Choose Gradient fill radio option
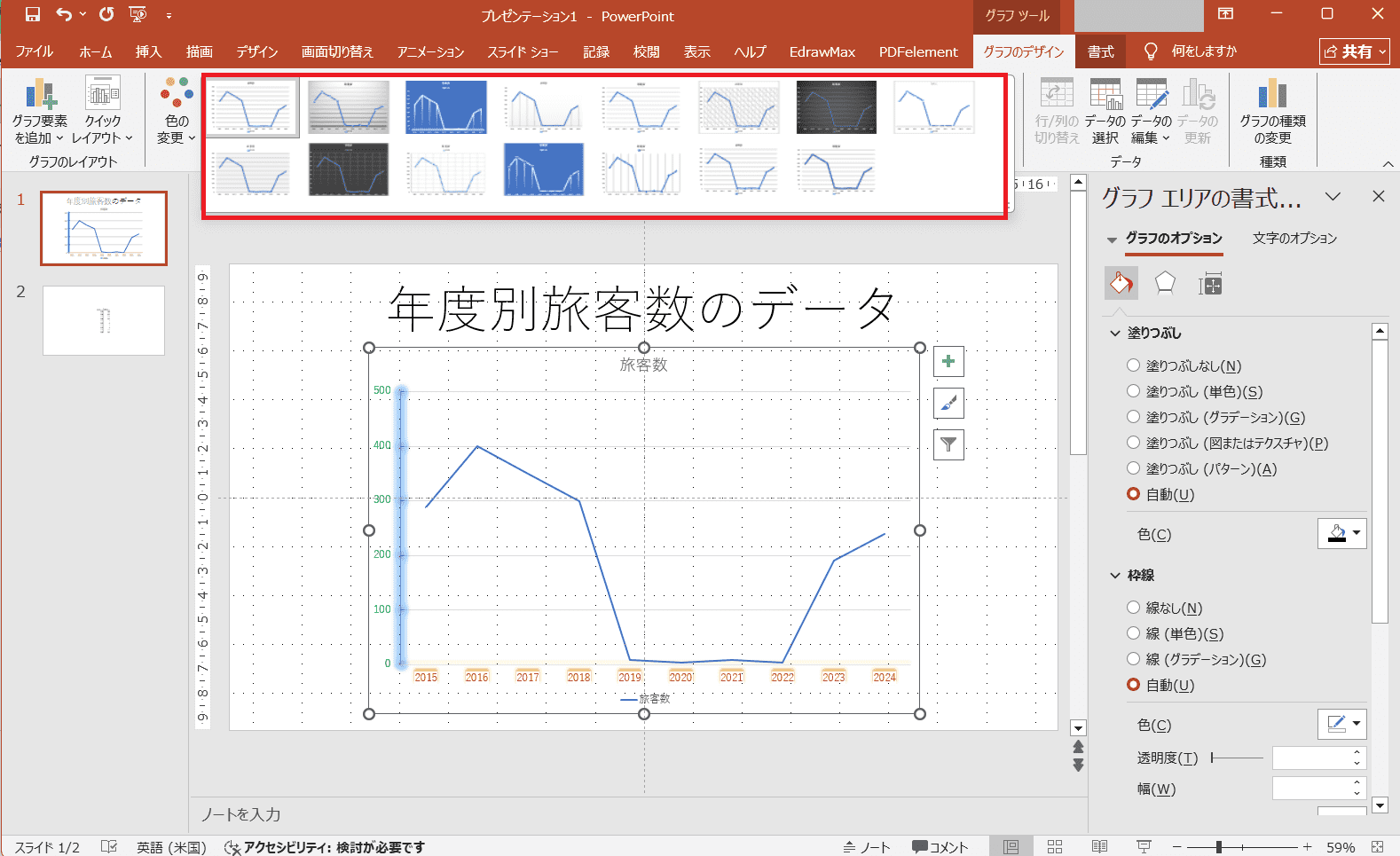The image size is (1400, 856). (x=1133, y=417)
